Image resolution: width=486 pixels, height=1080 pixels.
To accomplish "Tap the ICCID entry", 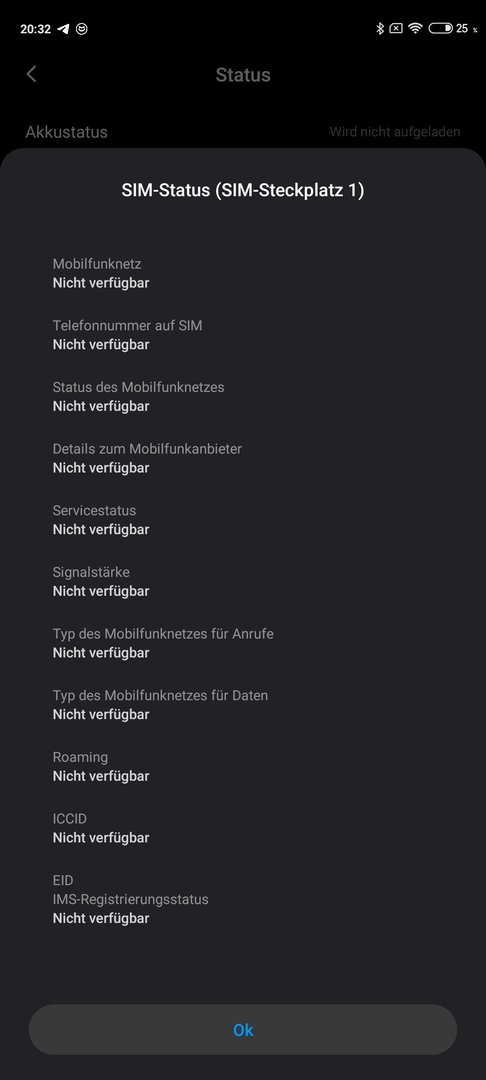I will (x=243, y=828).
